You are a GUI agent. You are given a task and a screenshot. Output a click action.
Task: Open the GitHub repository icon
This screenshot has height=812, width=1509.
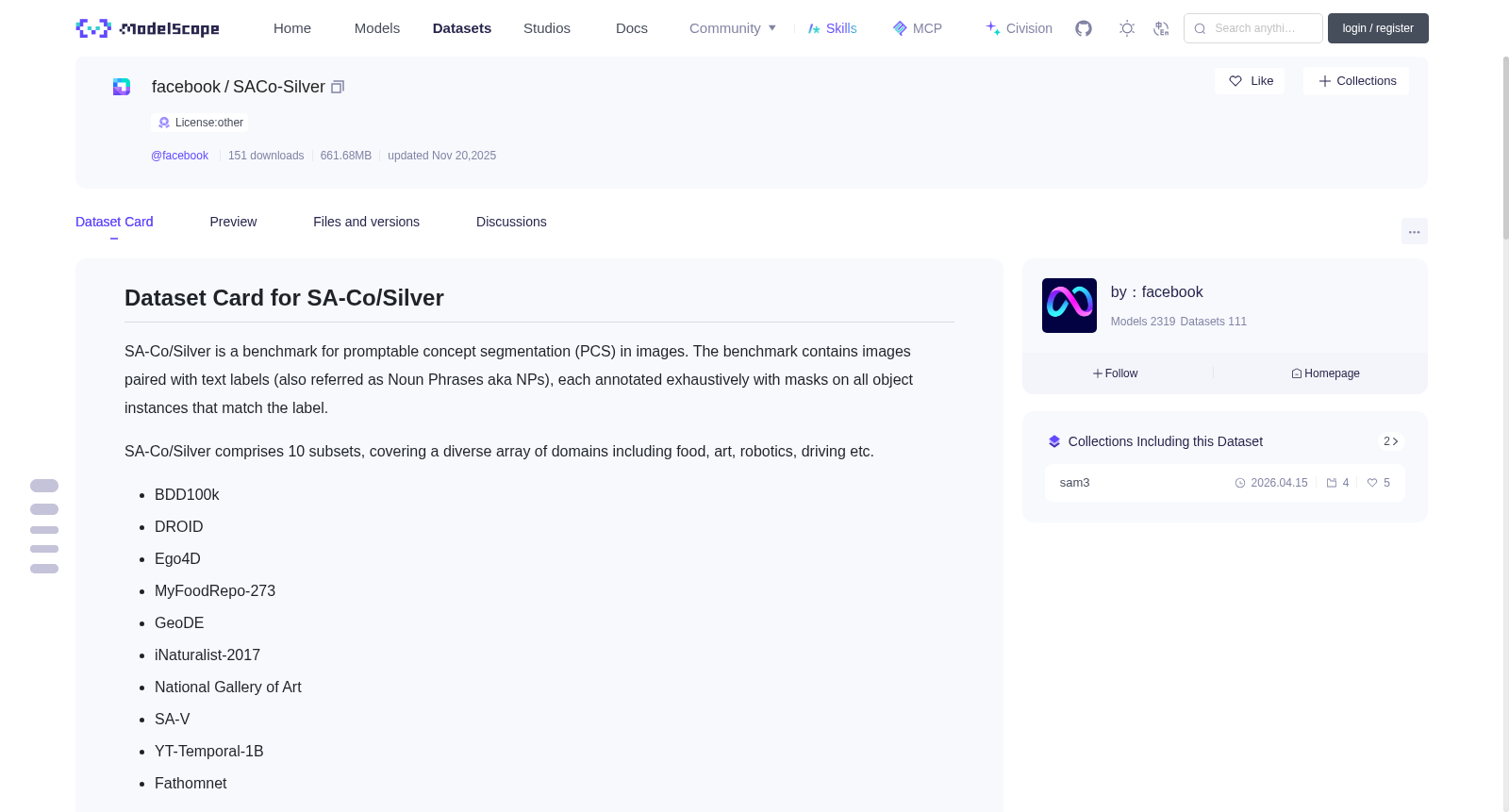1084,28
